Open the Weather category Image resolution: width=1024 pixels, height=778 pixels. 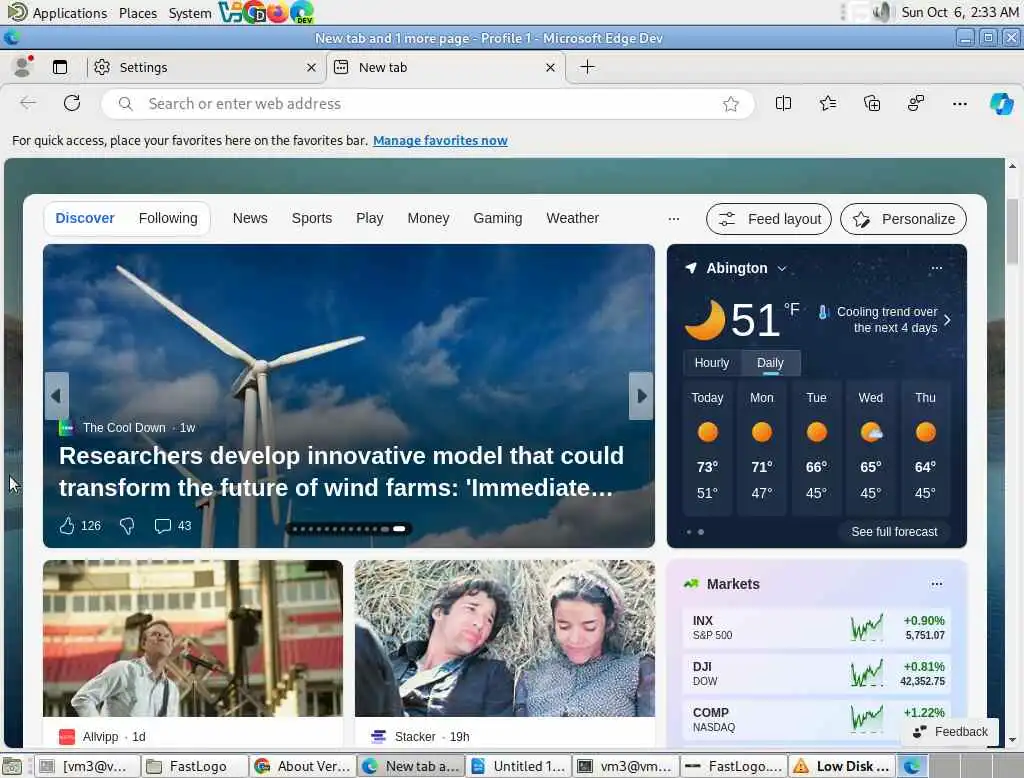[573, 218]
